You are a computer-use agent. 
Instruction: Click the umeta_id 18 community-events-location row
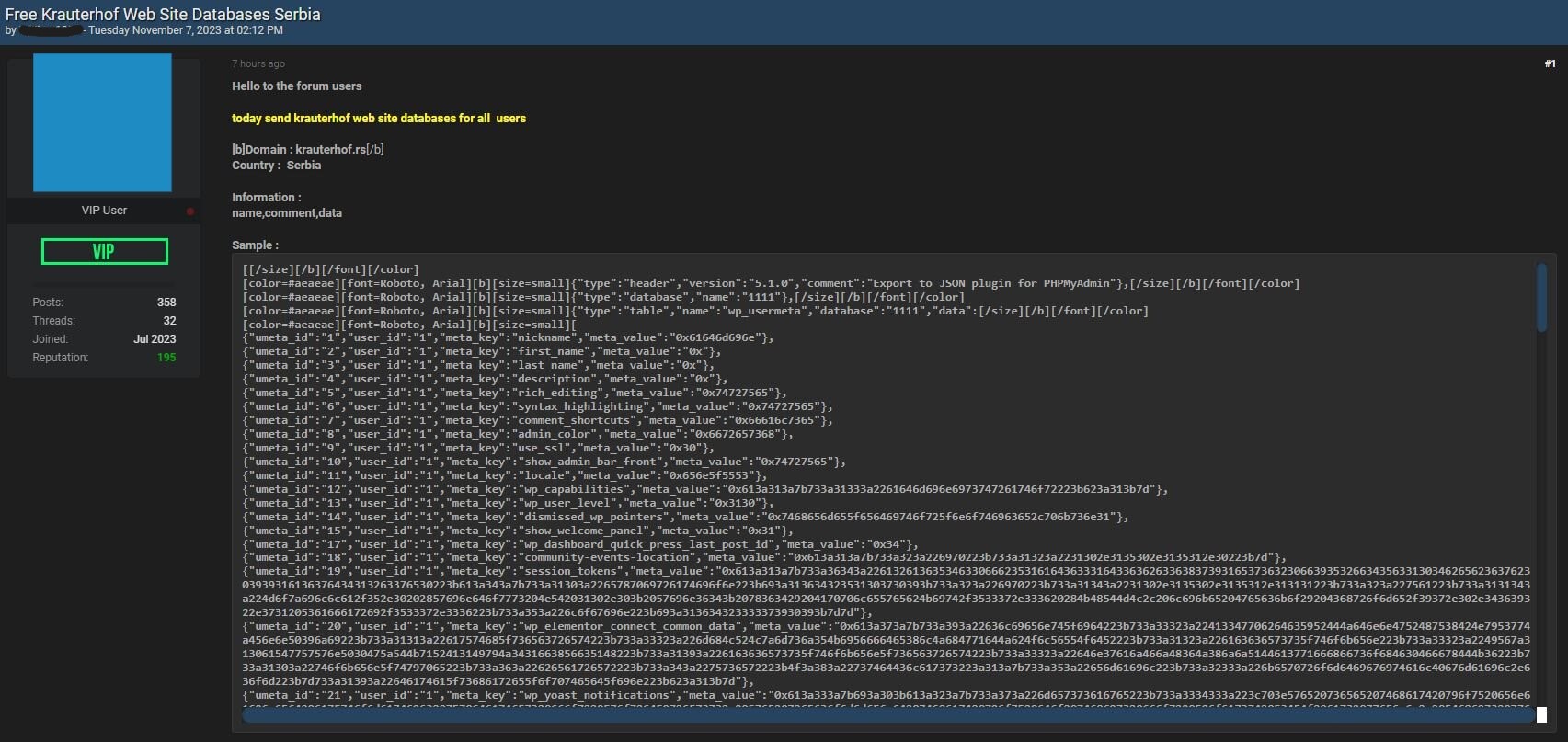(764, 557)
